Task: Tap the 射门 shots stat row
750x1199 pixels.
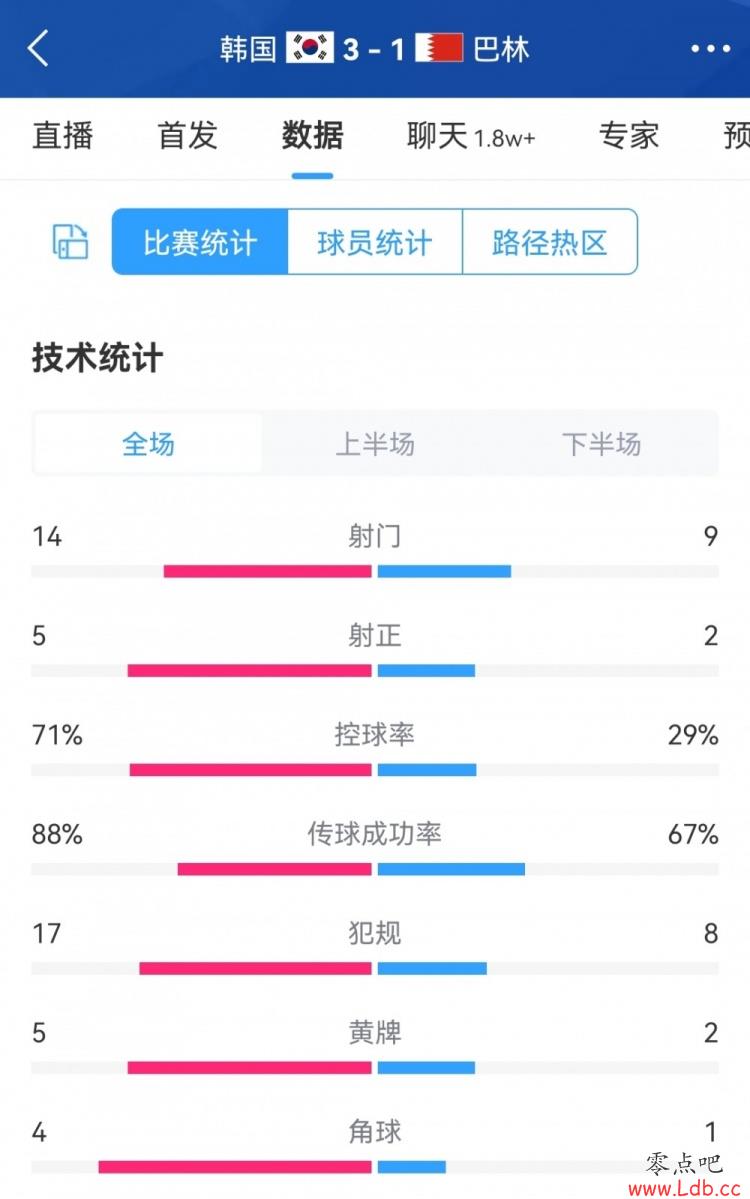Action: pyautogui.click(x=375, y=549)
